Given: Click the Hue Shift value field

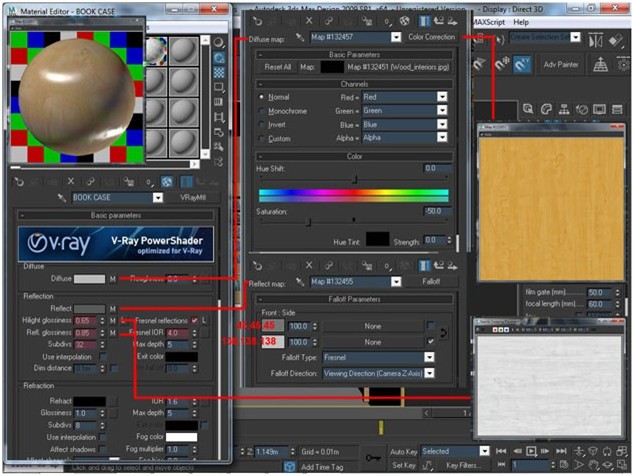Looking at the screenshot, I should 437,168.
